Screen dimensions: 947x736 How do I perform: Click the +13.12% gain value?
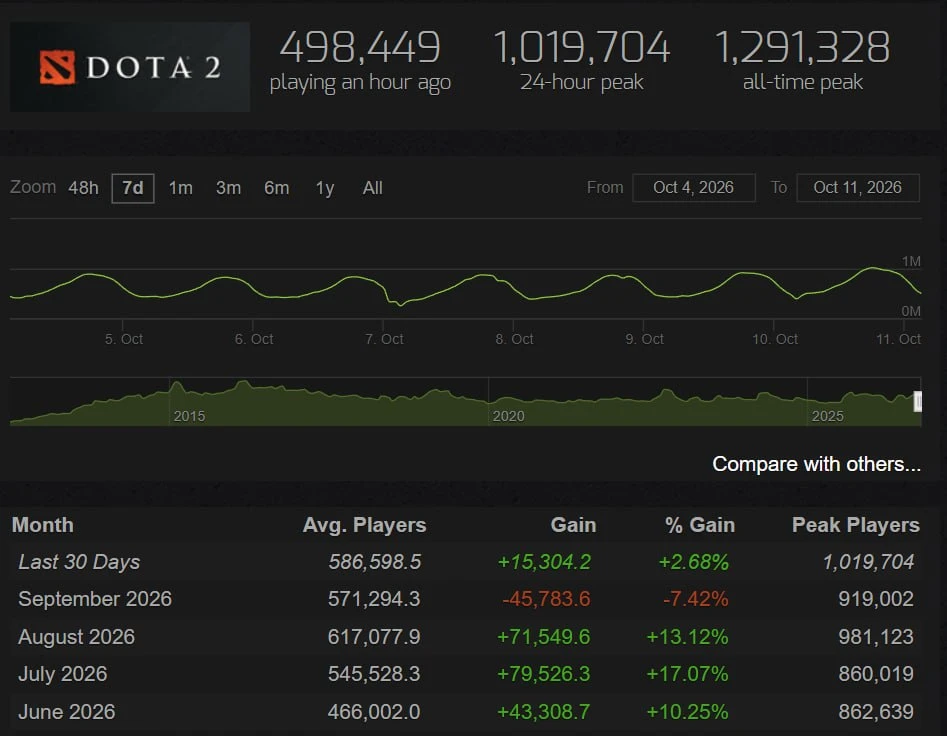pos(687,637)
